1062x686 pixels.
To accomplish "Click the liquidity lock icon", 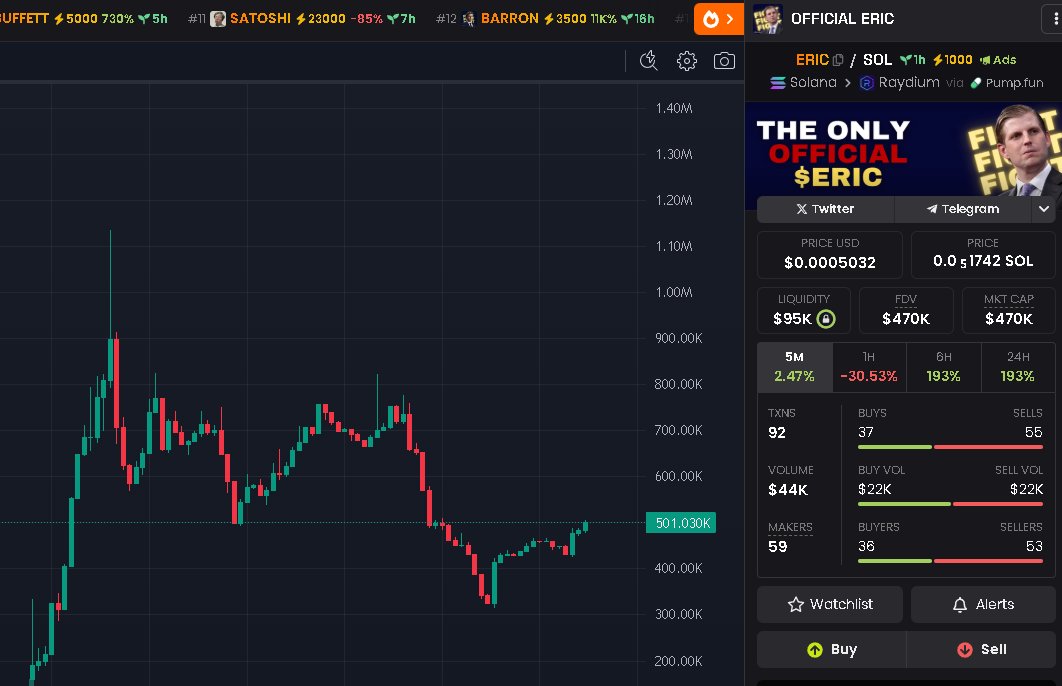I will pyautogui.click(x=826, y=318).
